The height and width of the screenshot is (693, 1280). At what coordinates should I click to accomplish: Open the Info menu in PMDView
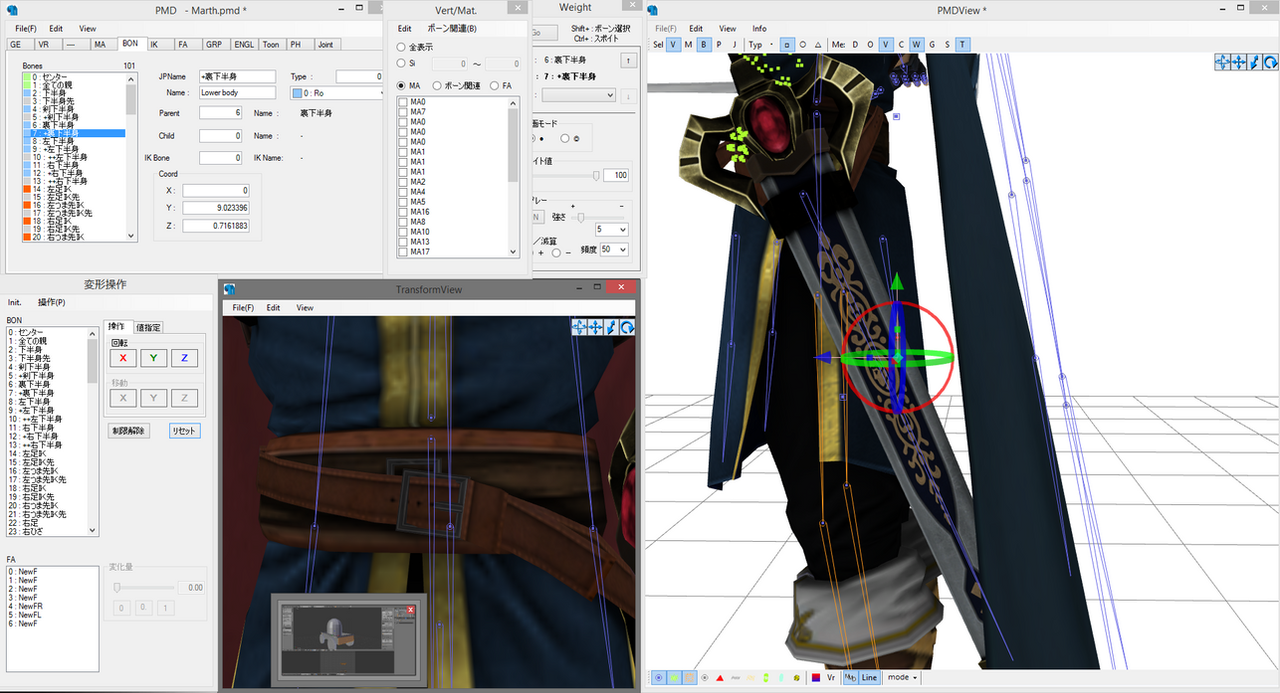(760, 28)
